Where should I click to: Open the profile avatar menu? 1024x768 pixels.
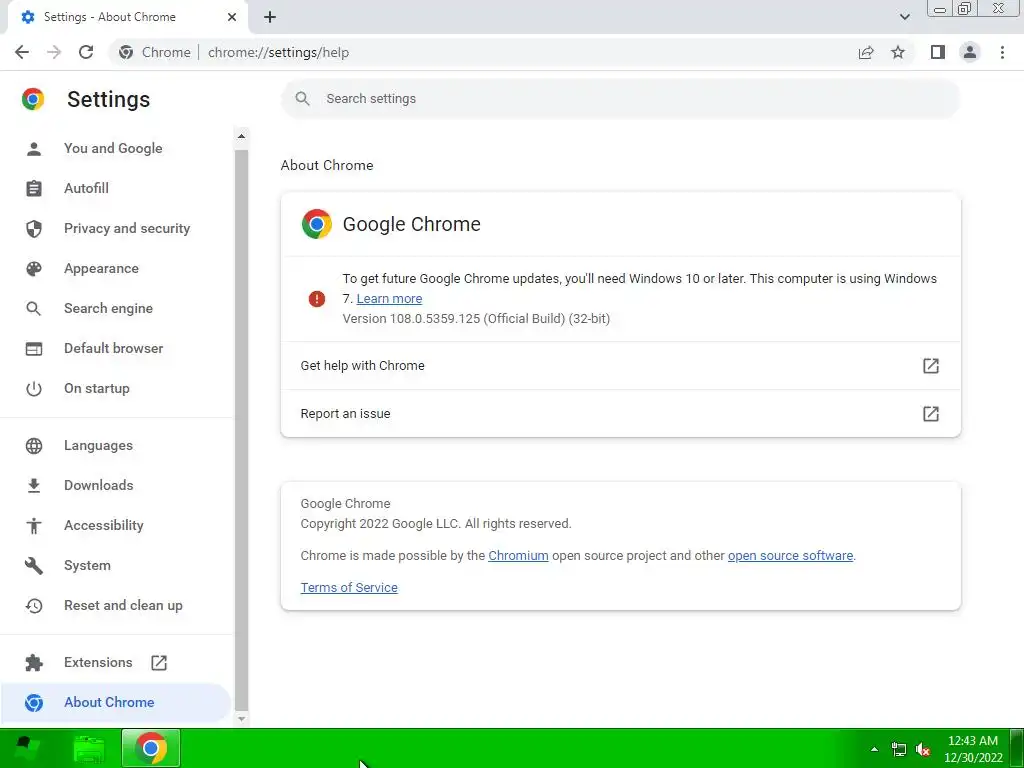(x=970, y=52)
